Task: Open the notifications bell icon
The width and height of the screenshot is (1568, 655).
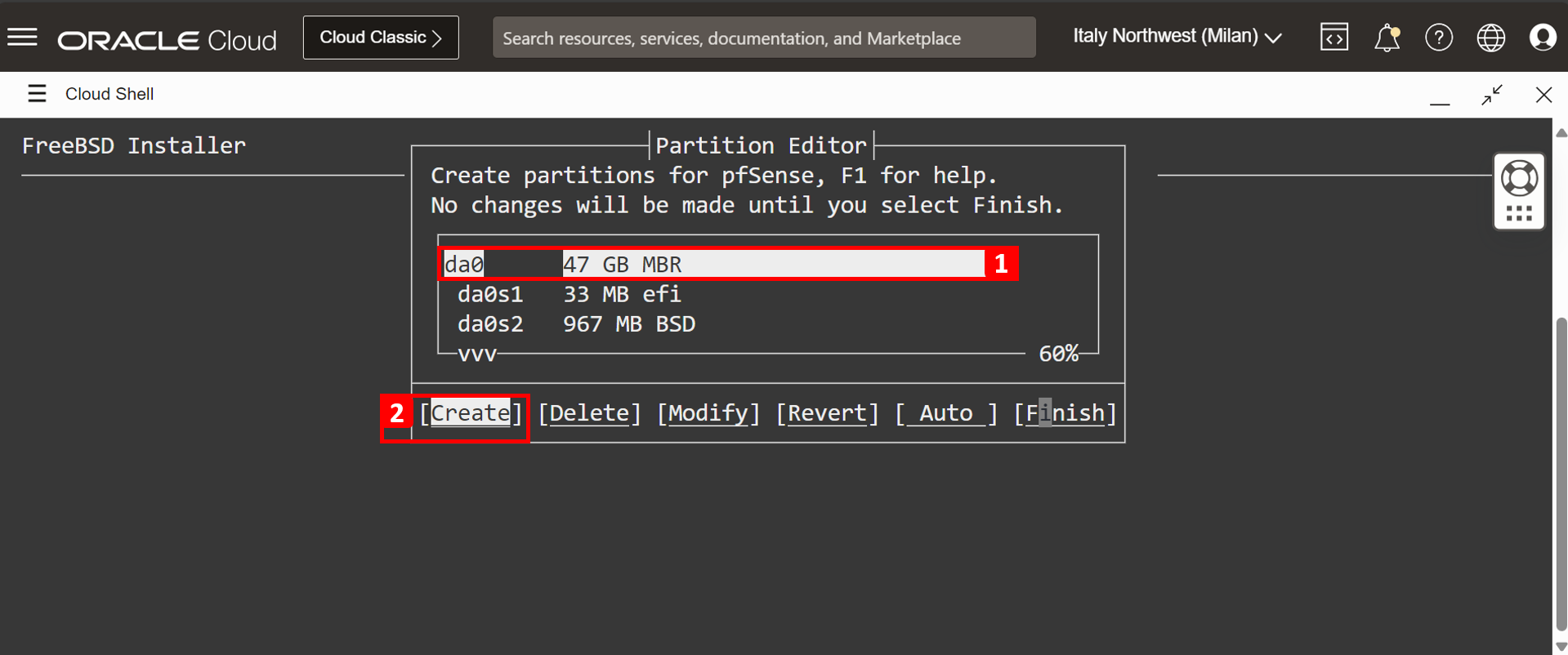Action: [1387, 38]
